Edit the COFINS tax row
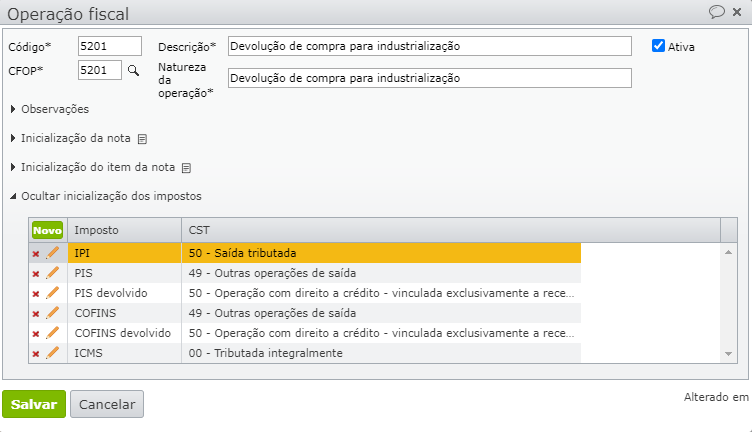The image size is (752, 432). pyautogui.click(x=53, y=313)
